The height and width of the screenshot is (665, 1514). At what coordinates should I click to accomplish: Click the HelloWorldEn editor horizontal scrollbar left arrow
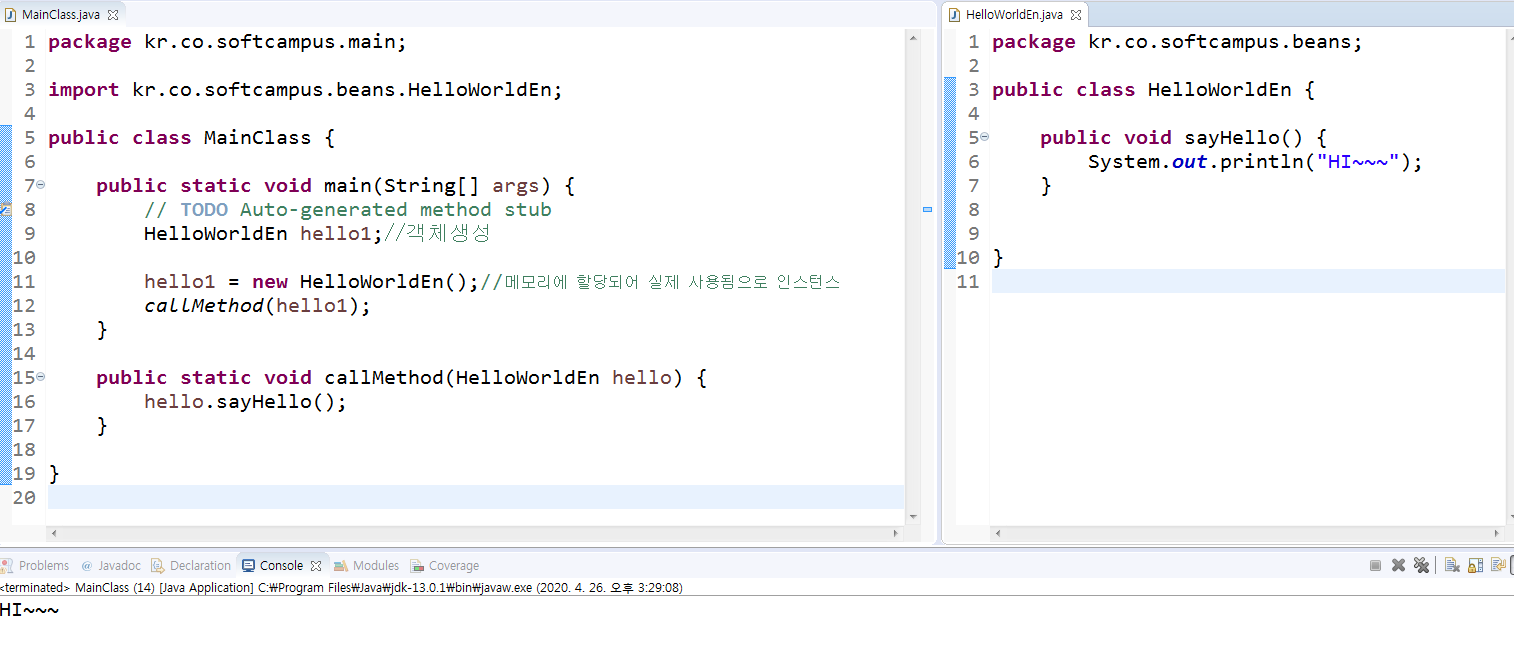[x=998, y=533]
